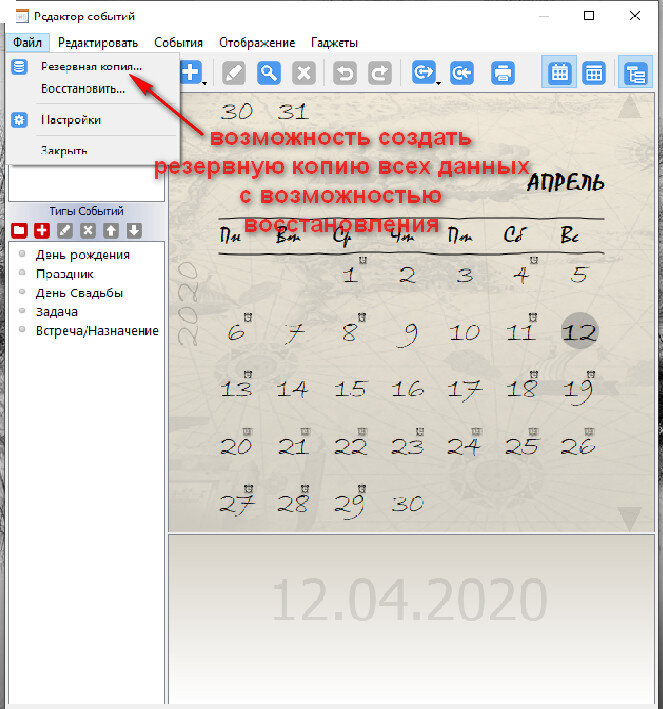Select the День Свадьбы event type
663x709 pixels.
point(79,293)
